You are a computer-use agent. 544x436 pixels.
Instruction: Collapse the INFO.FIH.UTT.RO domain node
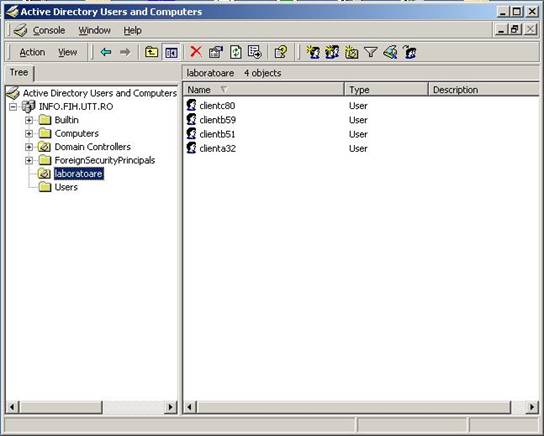[13, 106]
